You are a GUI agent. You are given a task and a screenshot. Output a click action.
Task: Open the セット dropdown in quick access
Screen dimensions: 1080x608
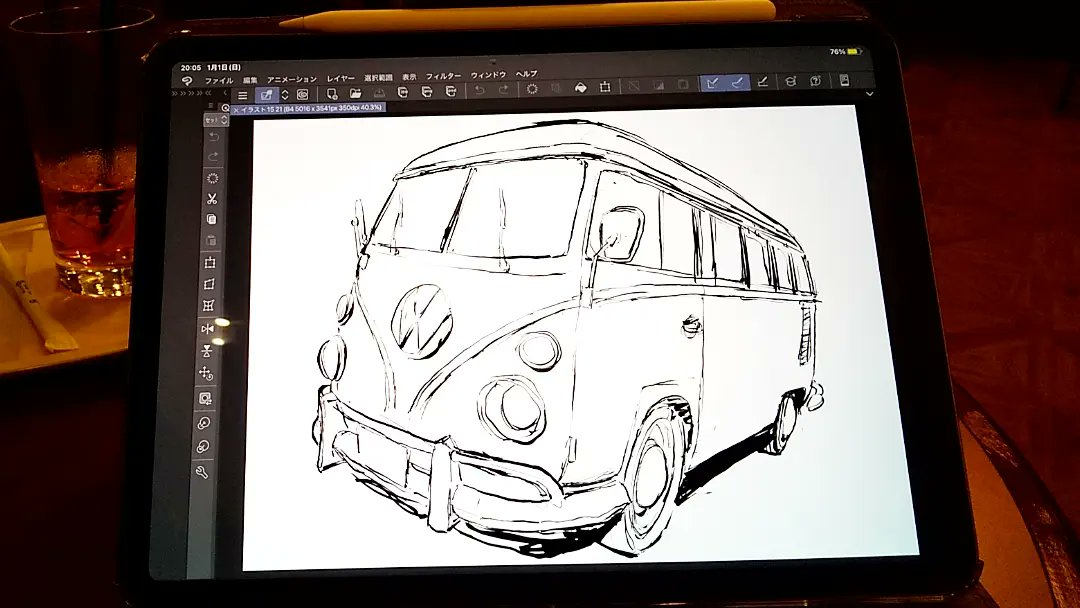coord(216,120)
